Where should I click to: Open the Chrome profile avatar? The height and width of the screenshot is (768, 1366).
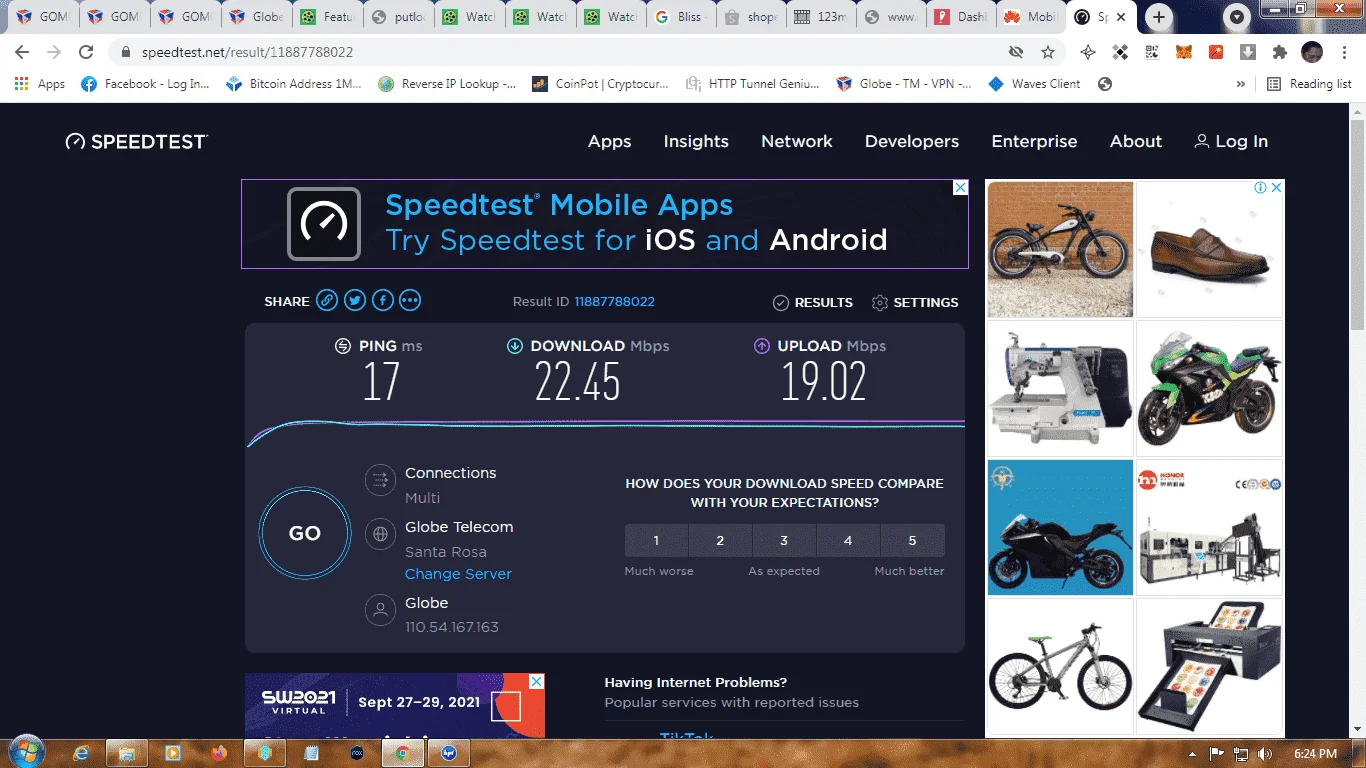coord(1312,52)
